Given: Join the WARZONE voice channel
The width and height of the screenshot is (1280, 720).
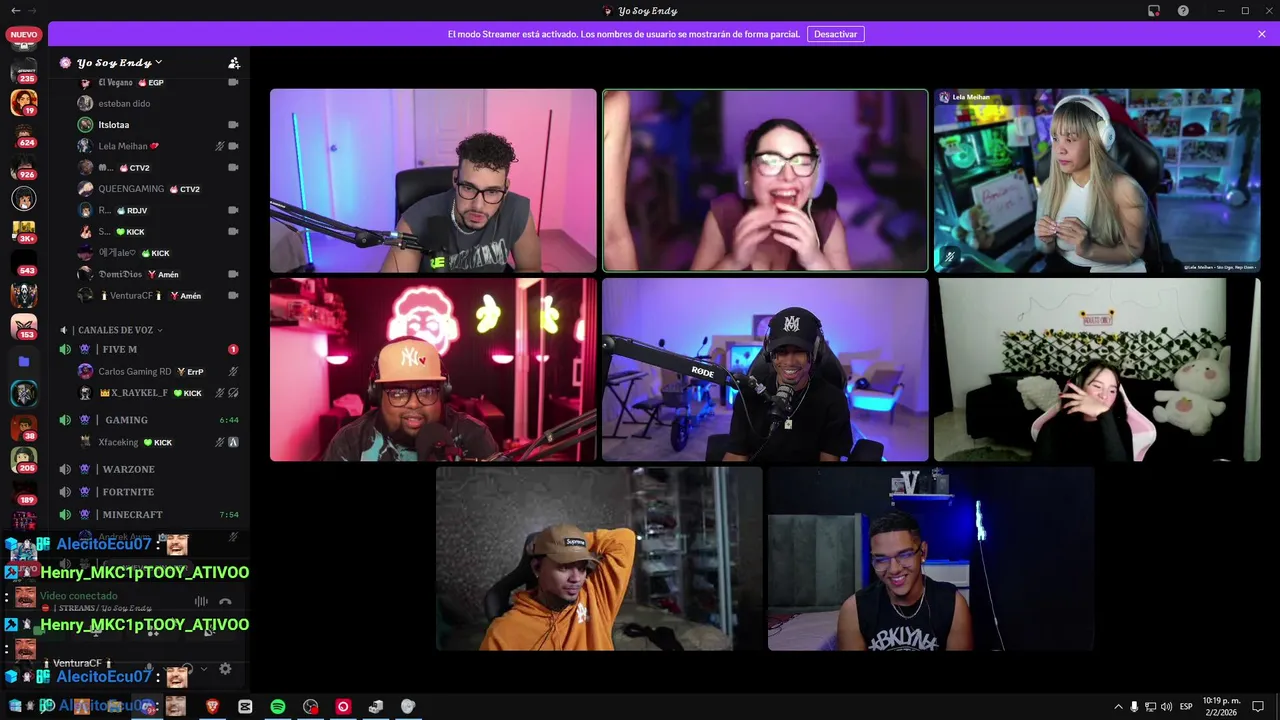Looking at the screenshot, I should click(x=149, y=469).
